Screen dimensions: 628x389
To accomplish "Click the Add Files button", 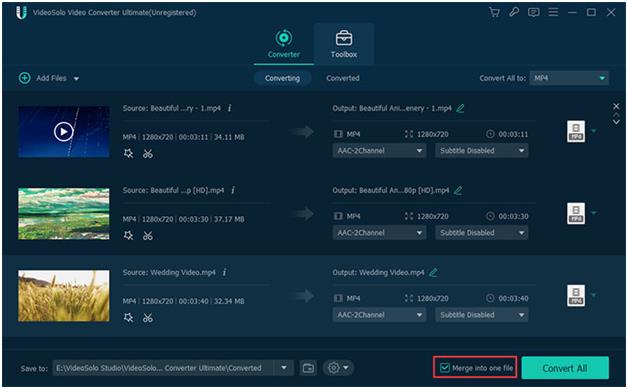I will [x=43, y=78].
